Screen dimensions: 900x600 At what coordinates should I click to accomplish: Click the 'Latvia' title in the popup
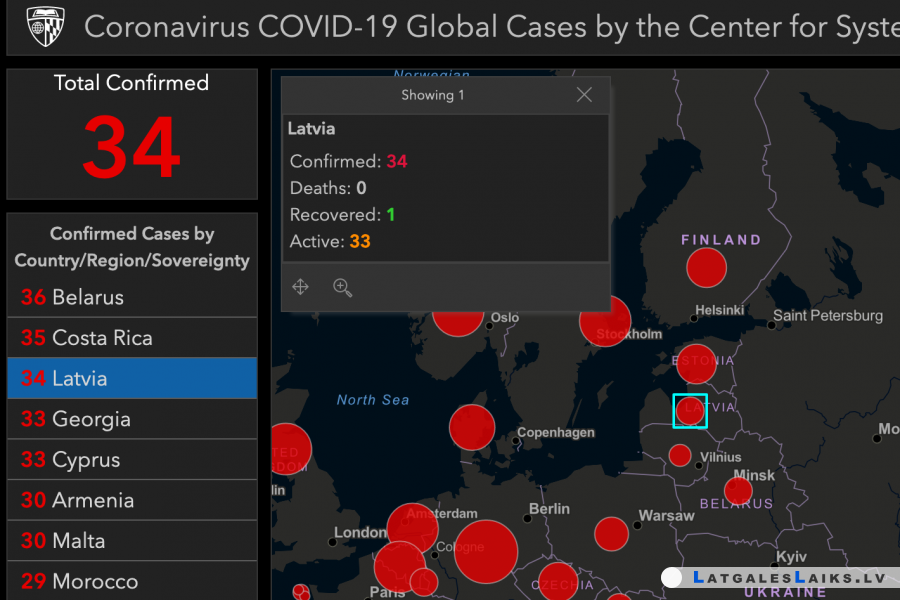311,129
